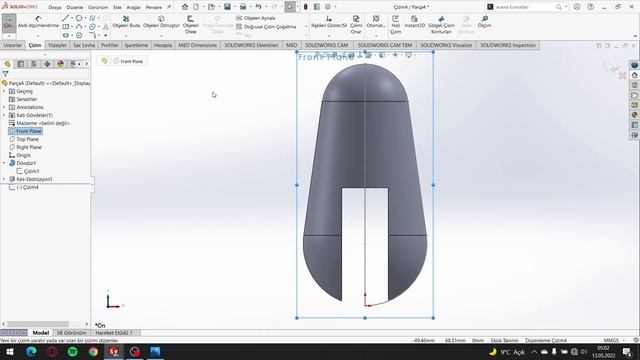Open the ConfigurationManager panel tab

point(34,64)
